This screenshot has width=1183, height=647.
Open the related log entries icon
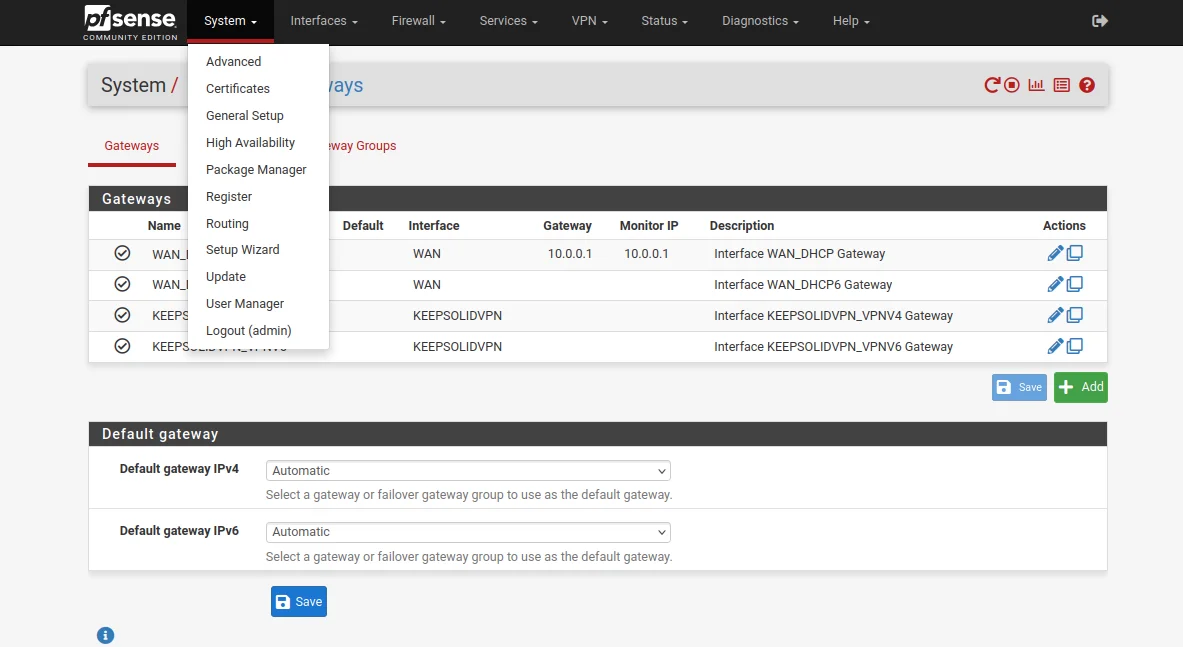(1061, 85)
